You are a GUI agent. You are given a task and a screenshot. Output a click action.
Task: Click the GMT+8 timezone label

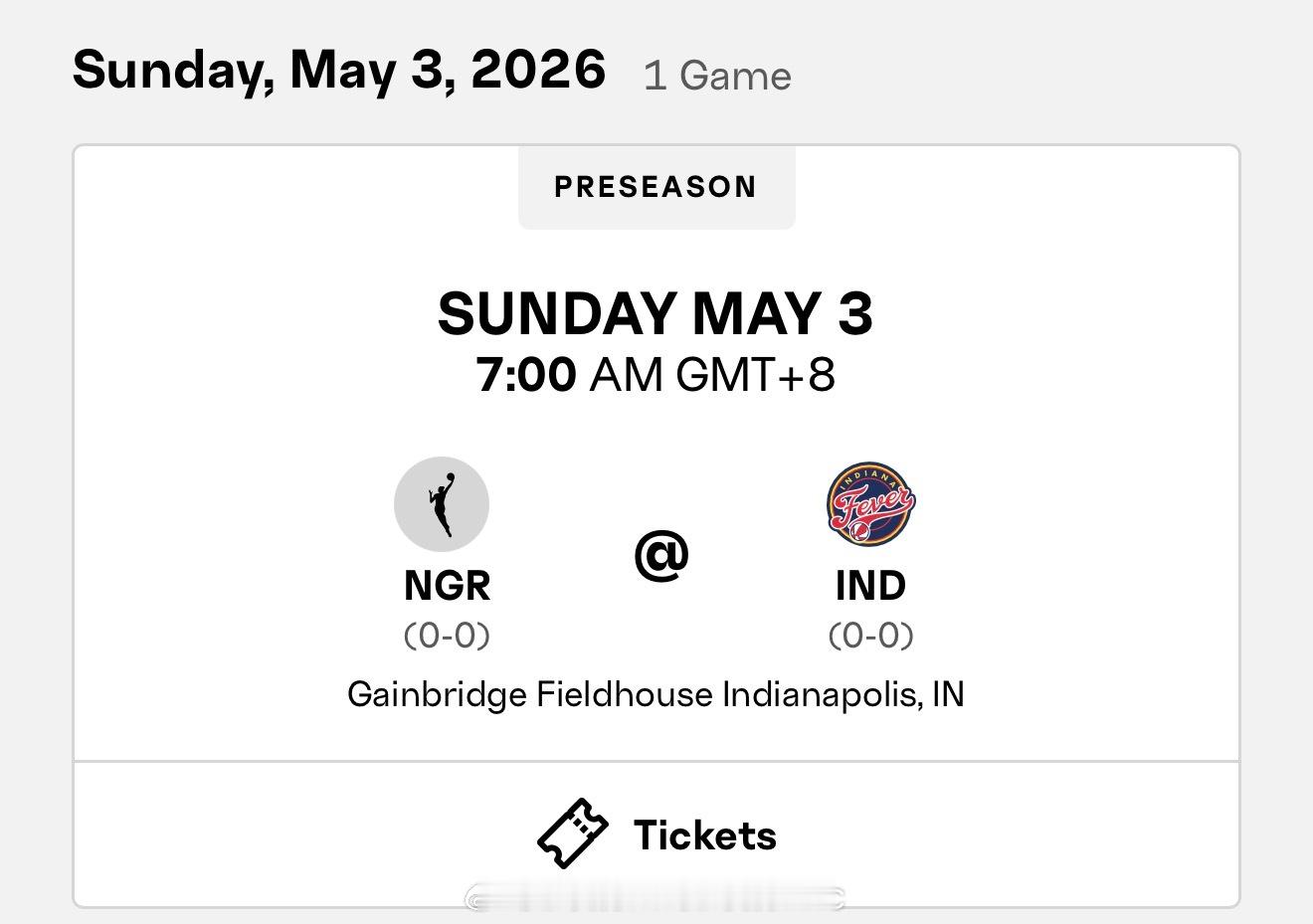(x=755, y=375)
